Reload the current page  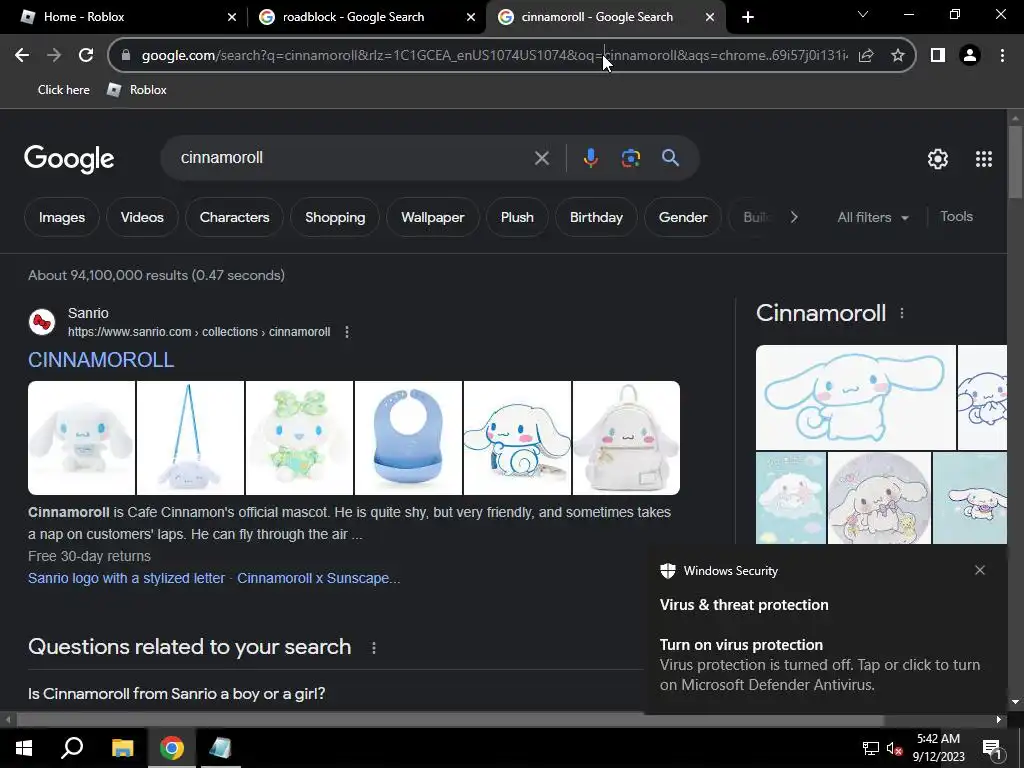tap(86, 56)
